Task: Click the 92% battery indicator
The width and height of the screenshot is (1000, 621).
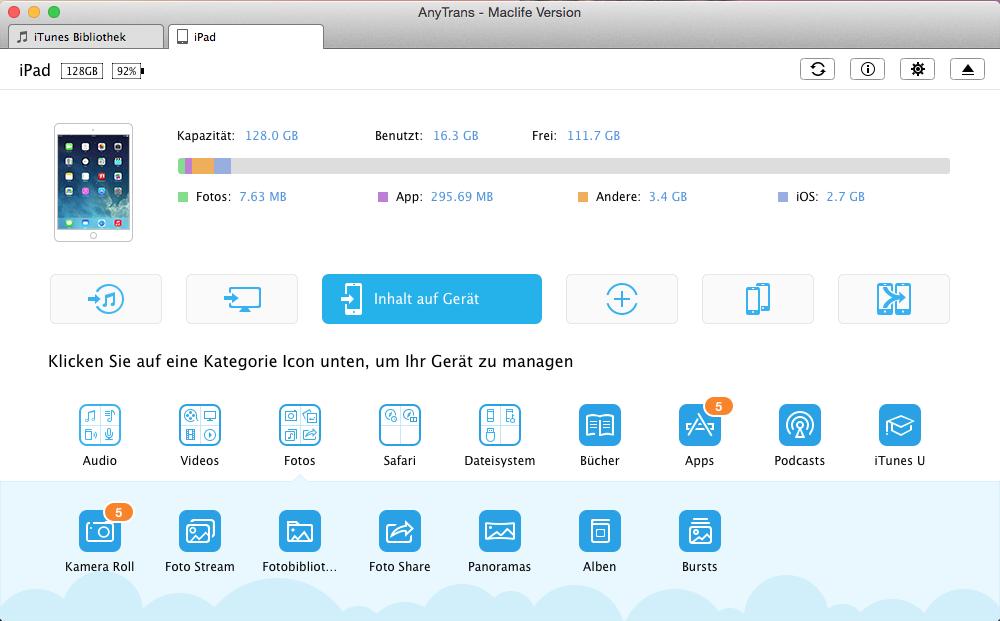Action: (128, 71)
